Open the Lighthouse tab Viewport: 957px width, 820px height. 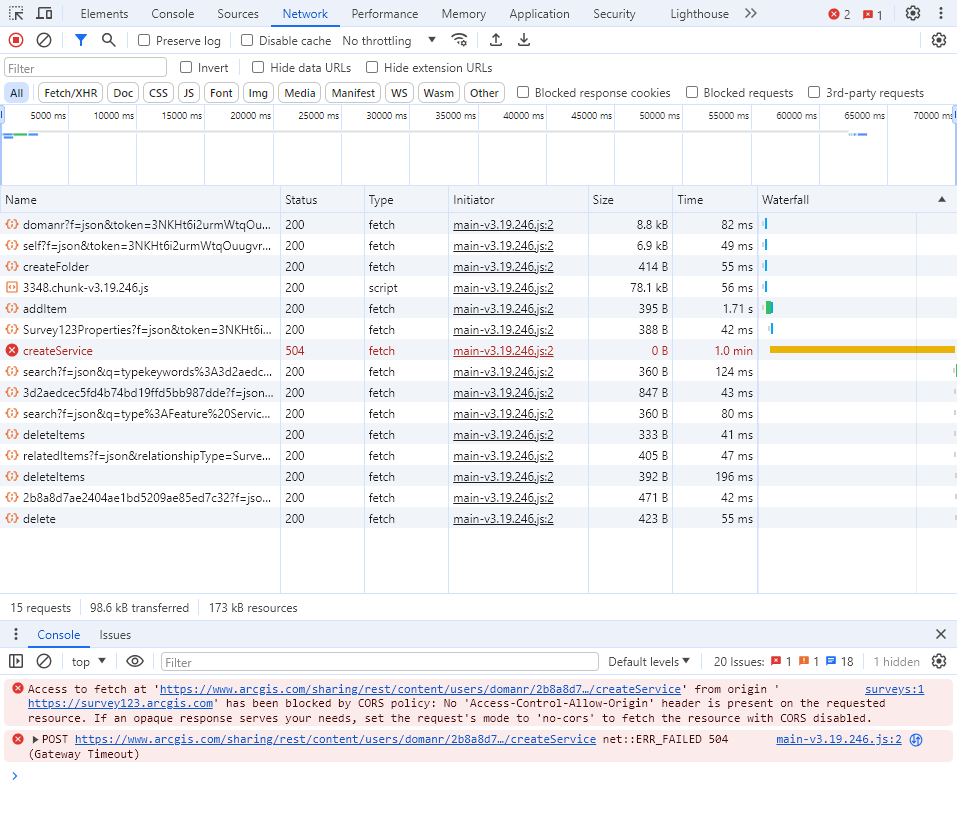click(699, 13)
